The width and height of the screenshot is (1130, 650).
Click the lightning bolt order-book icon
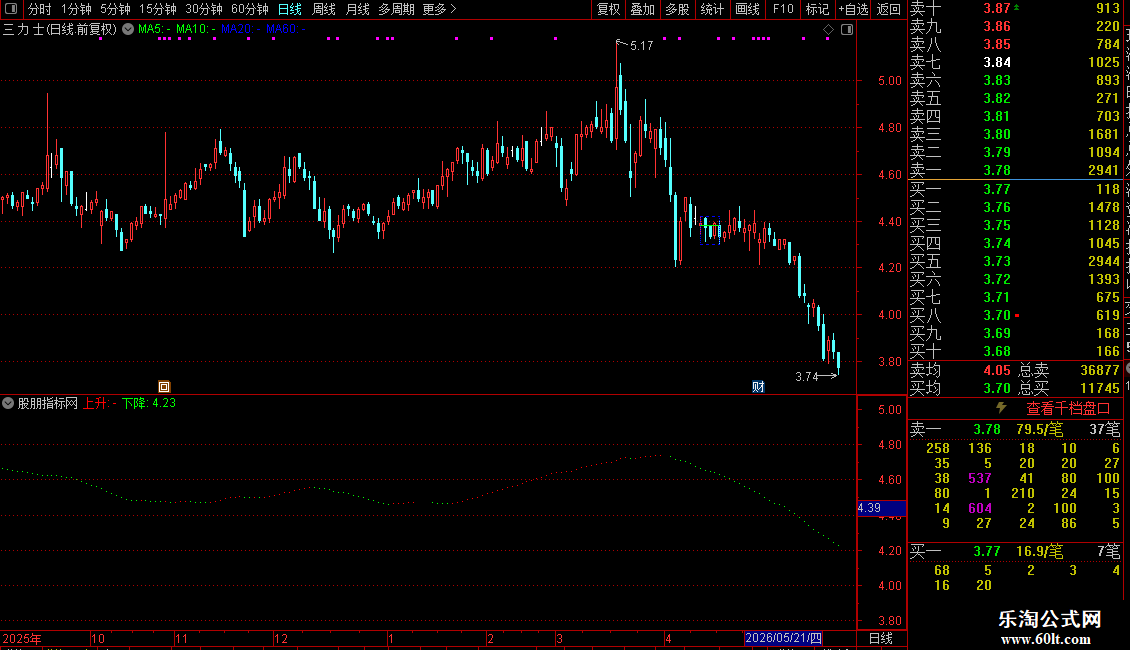coord(1001,408)
